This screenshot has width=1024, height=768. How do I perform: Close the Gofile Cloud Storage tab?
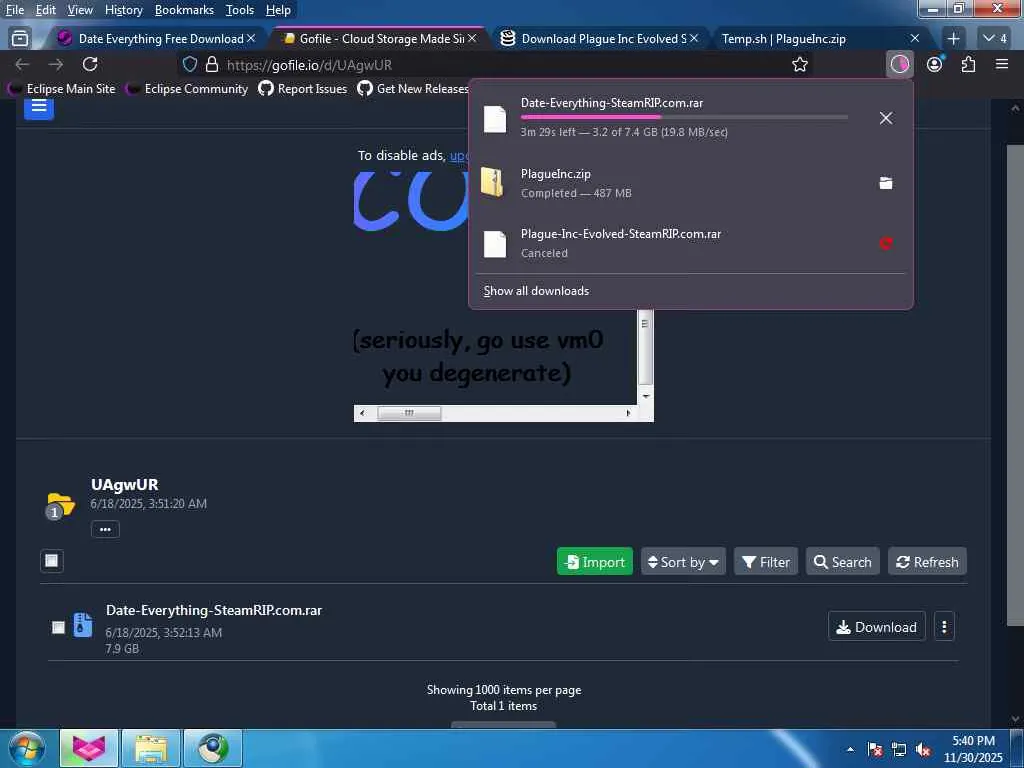472,39
